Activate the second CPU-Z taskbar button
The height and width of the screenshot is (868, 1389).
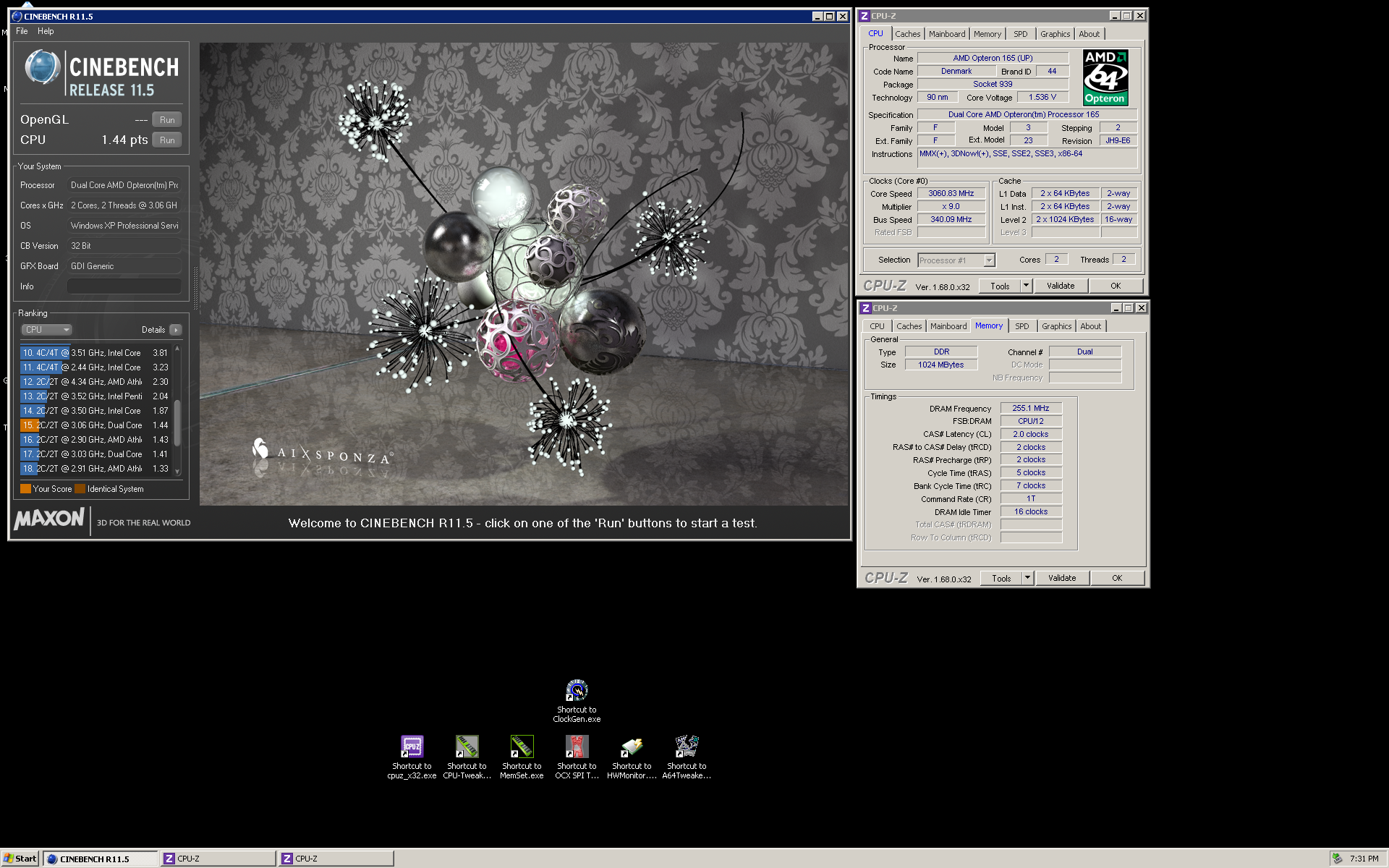click(336, 859)
